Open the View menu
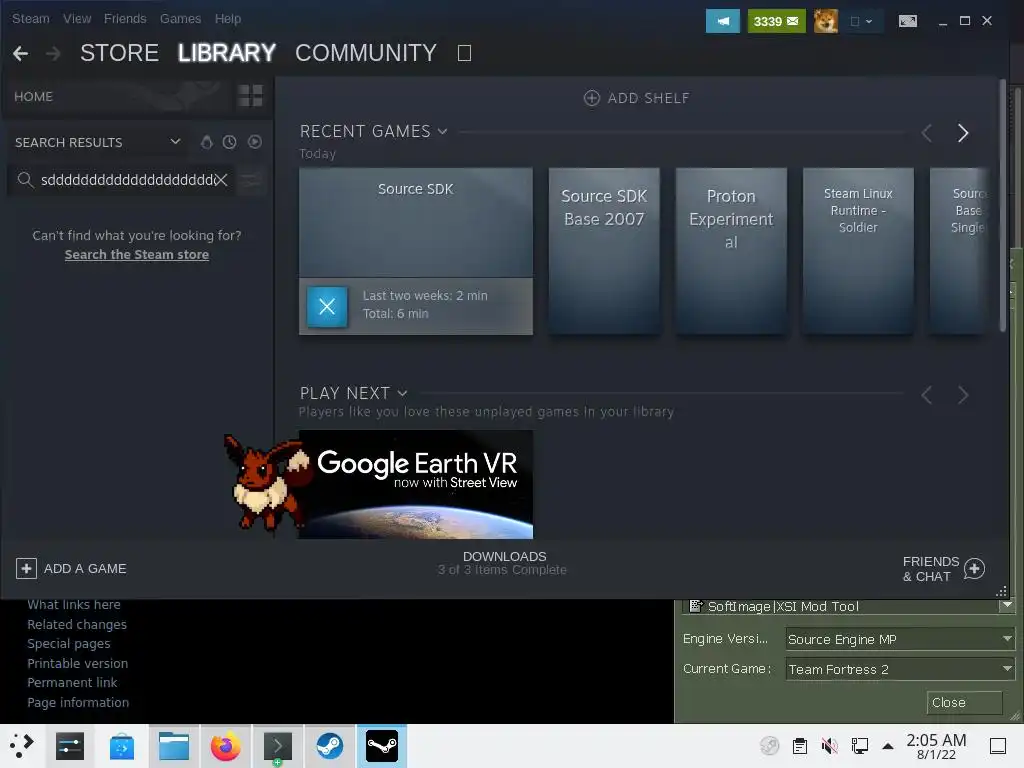Viewport: 1024px width, 768px height. pos(77,19)
